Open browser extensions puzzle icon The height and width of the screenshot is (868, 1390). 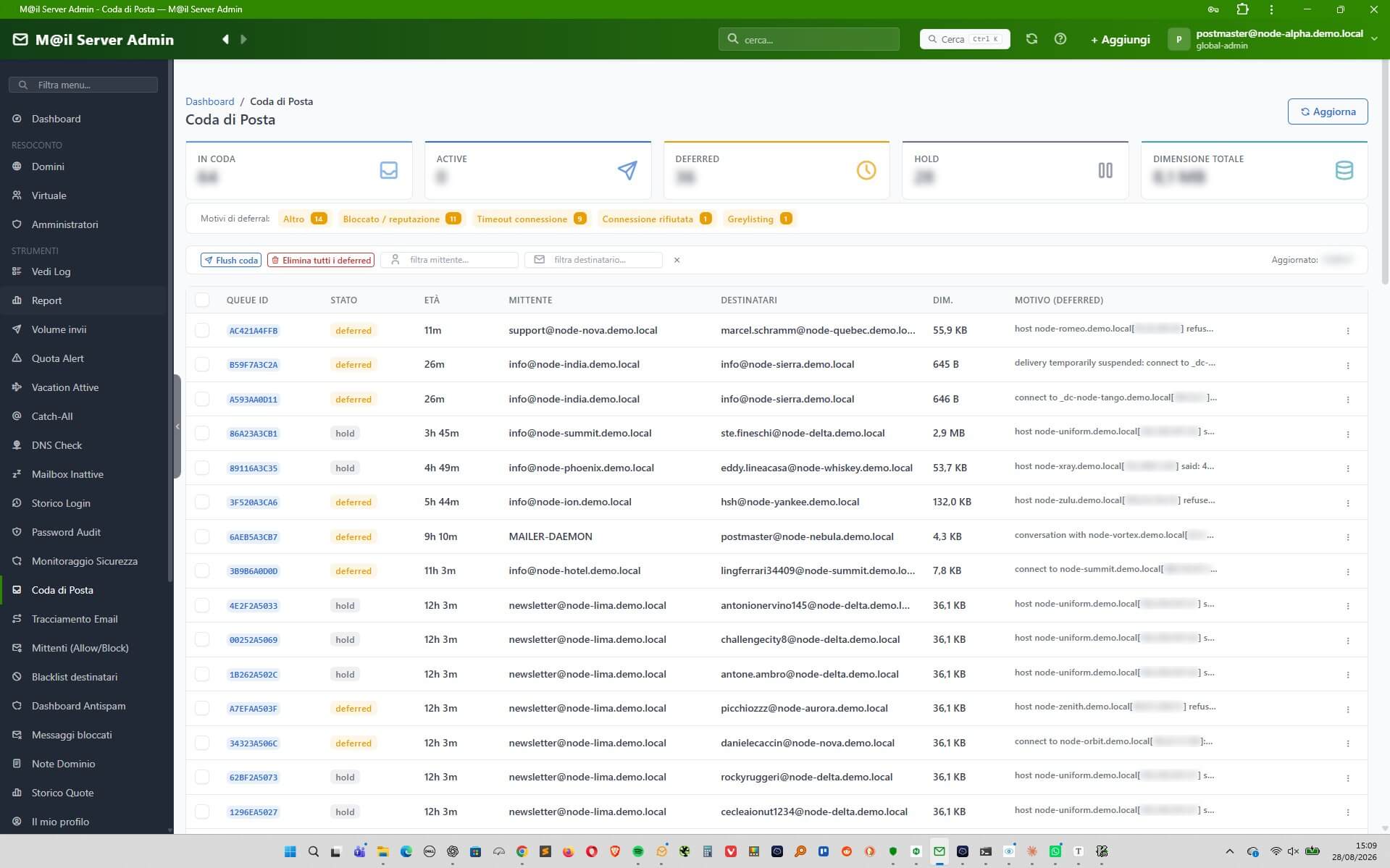(1243, 9)
